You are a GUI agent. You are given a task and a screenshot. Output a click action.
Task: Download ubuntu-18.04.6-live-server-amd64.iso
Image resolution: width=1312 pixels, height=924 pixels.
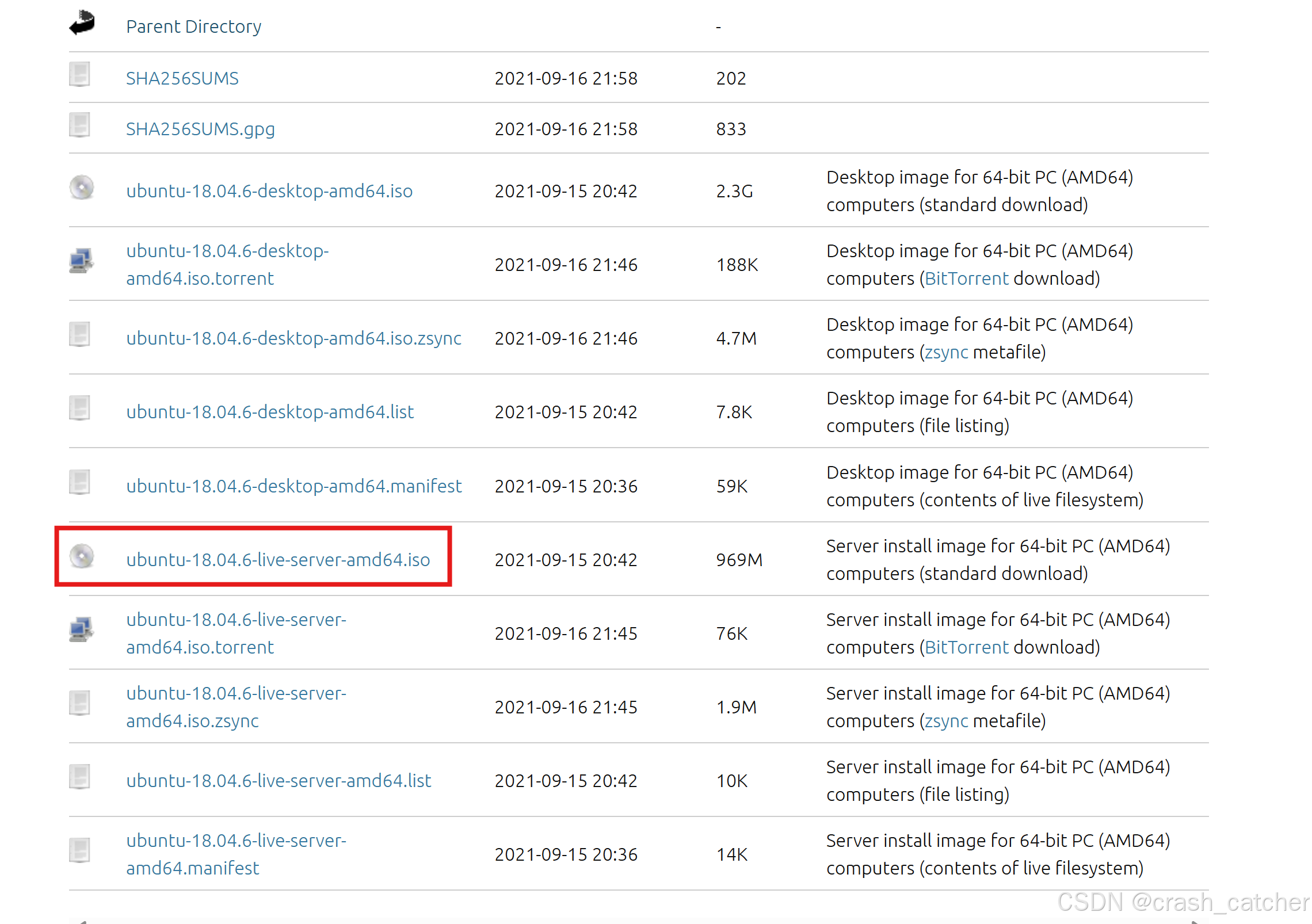click(278, 560)
